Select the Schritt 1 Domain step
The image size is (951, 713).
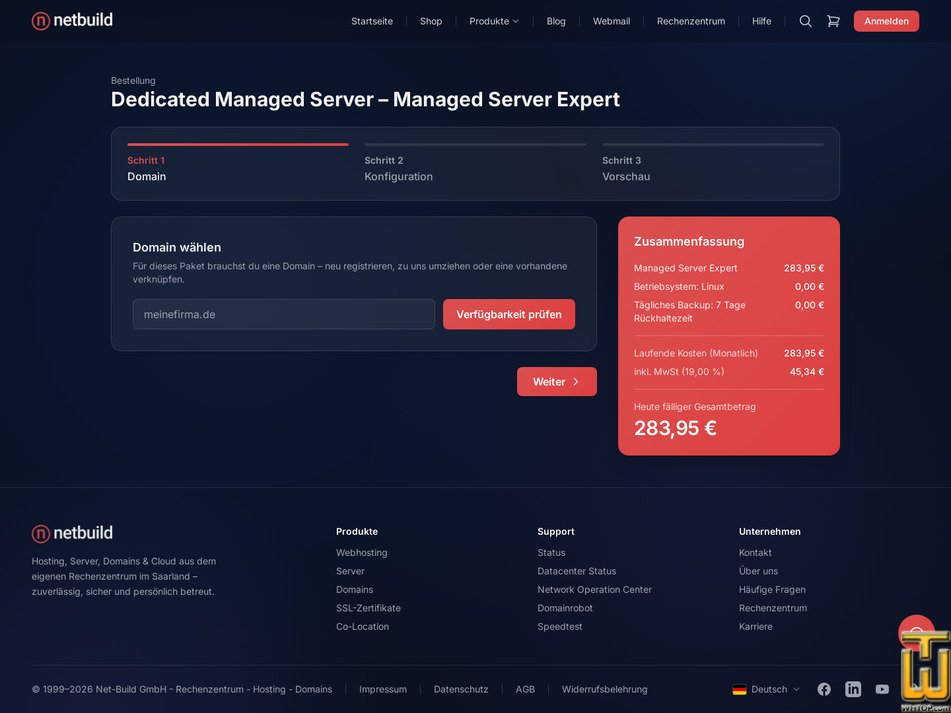[x=238, y=164]
